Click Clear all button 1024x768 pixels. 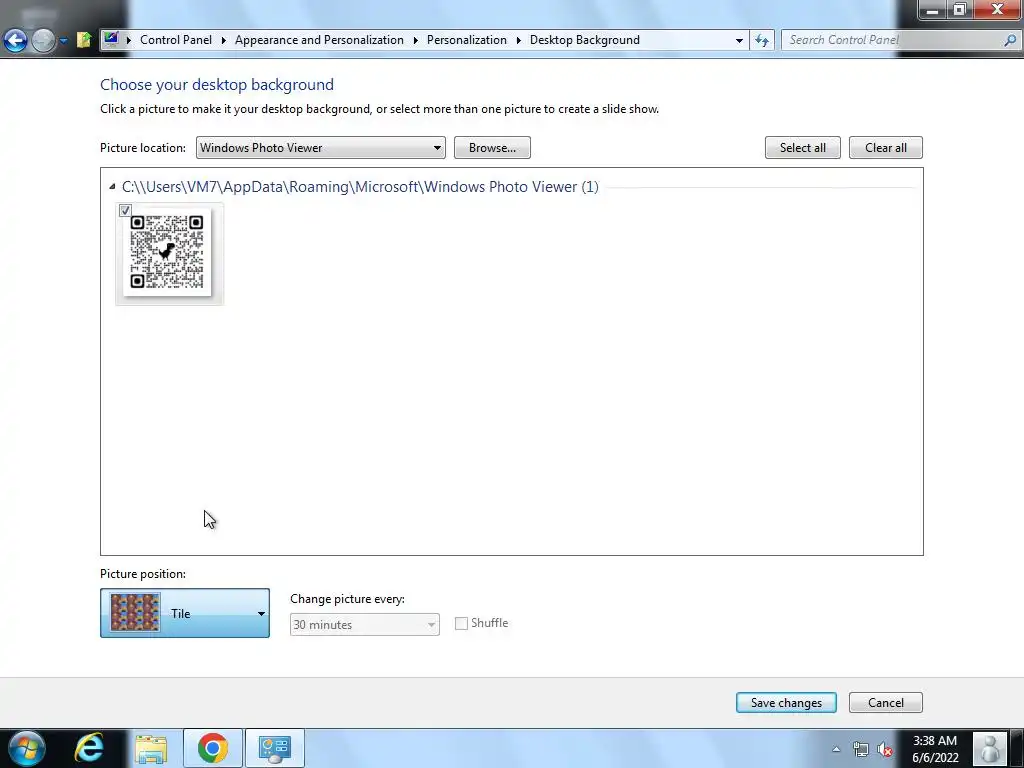pyautogui.click(x=886, y=148)
